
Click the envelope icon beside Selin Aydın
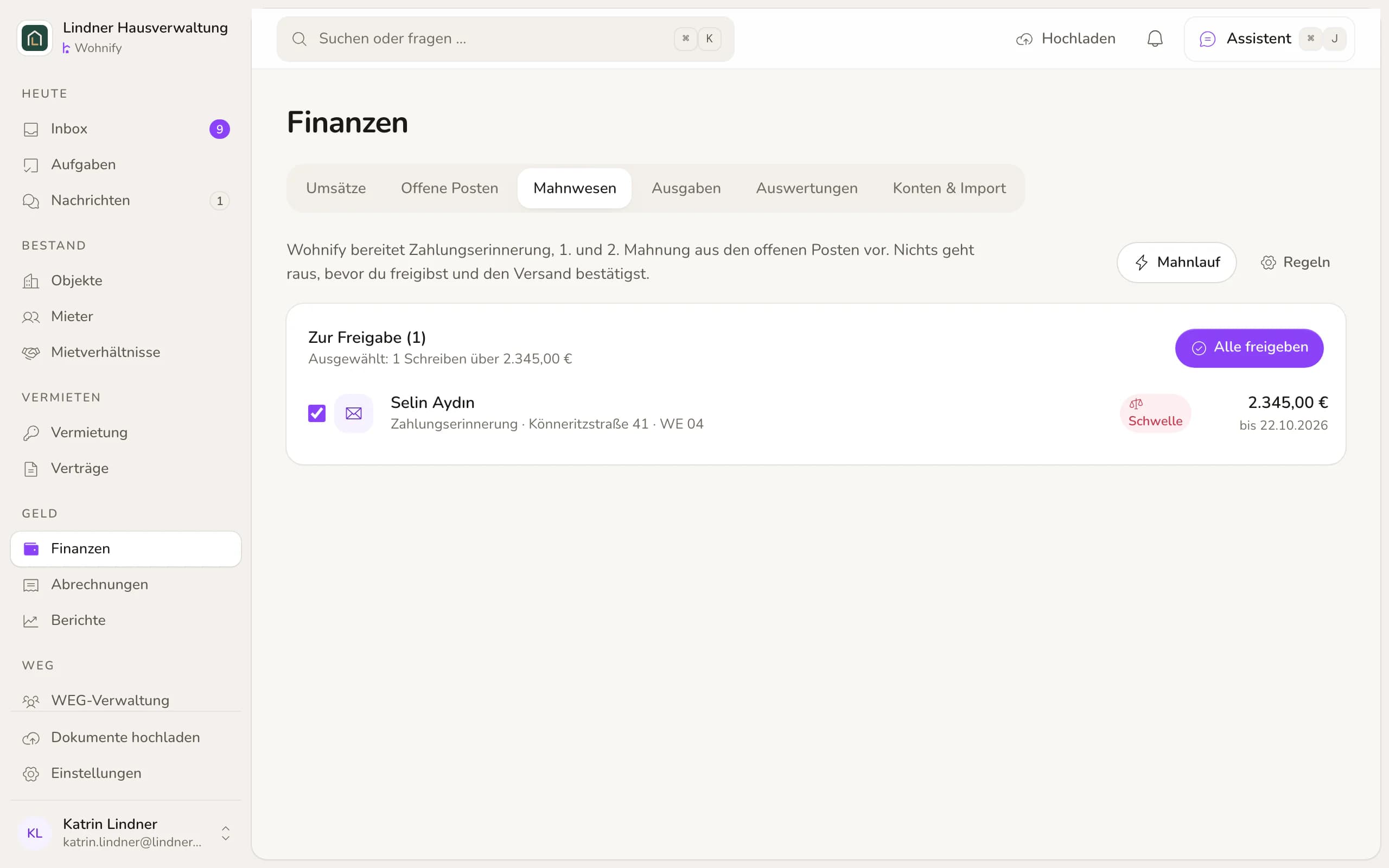[354, 413]
